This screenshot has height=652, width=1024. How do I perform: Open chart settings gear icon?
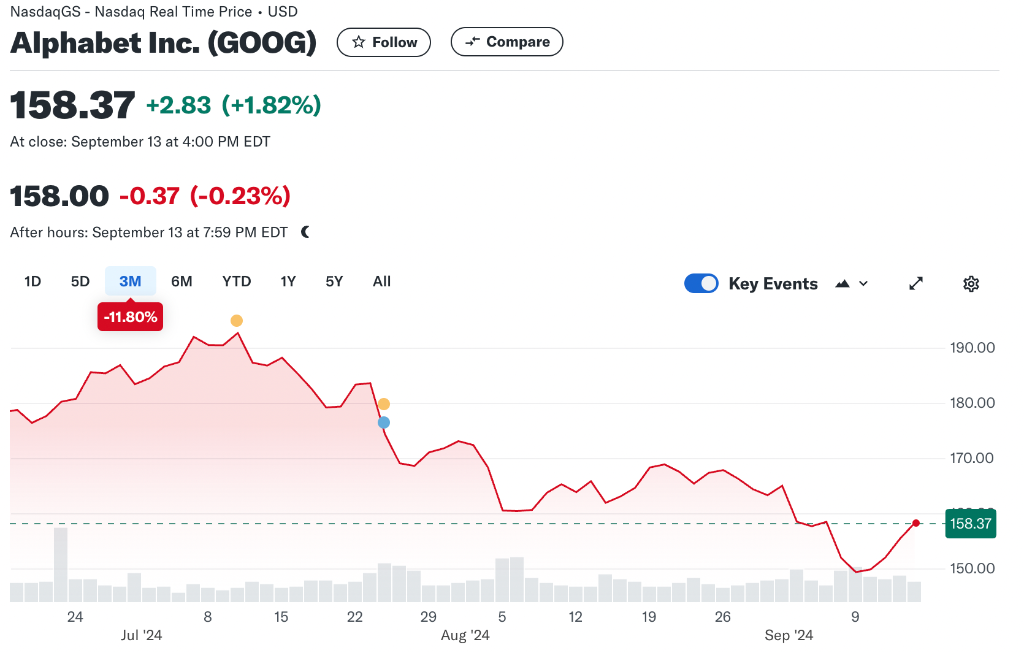pos(970,284)
